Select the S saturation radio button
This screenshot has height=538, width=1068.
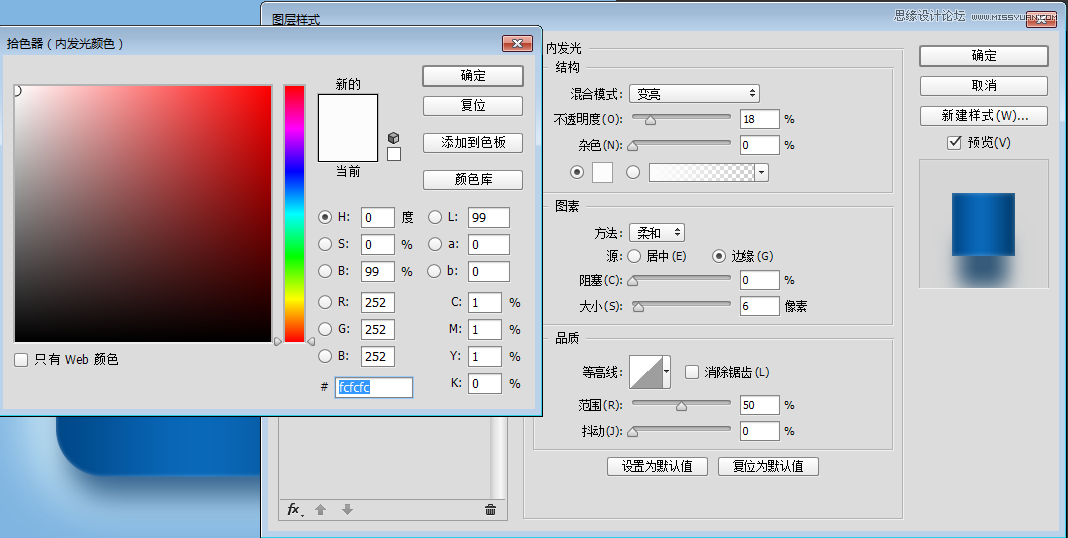(325, 244)
